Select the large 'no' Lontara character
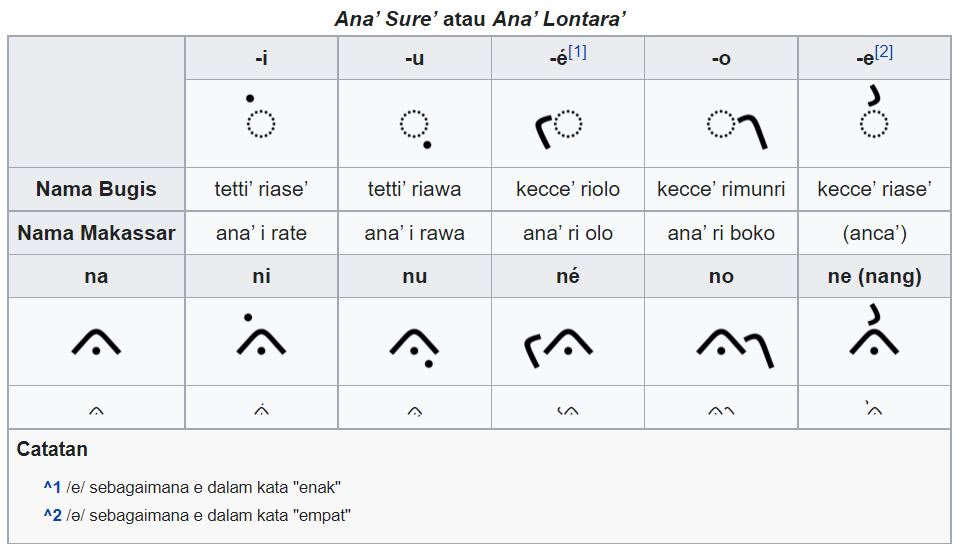963x553 pixels. click(x=735, y=348)
